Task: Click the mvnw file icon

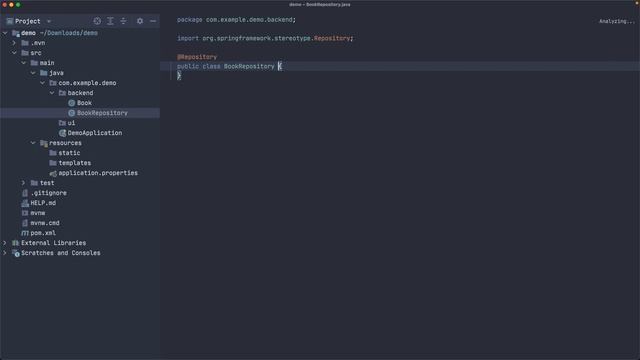Action: tap(25, 213)
